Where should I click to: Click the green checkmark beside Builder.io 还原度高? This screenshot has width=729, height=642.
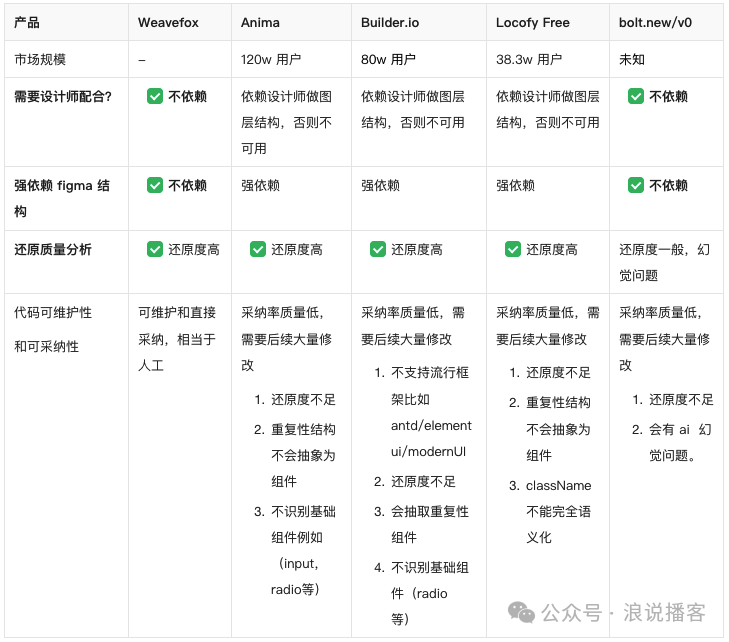(378, 249)
